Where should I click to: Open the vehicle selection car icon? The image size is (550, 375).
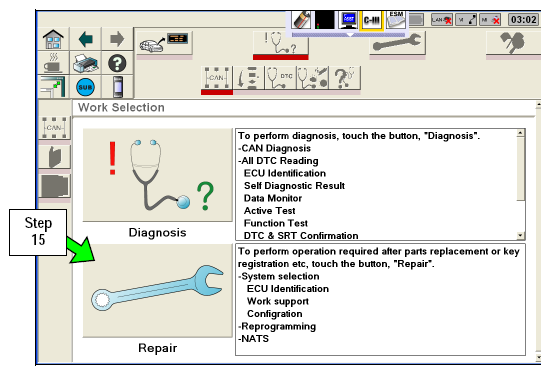click(164, 43)
